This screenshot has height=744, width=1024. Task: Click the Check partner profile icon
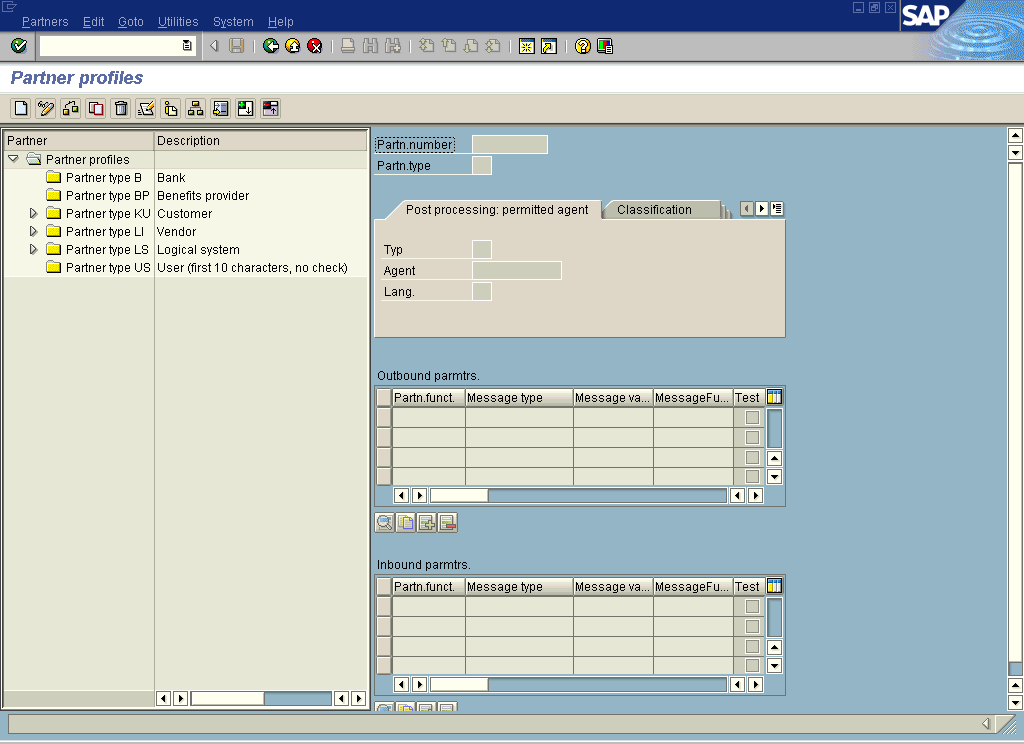tap(144, 108)
